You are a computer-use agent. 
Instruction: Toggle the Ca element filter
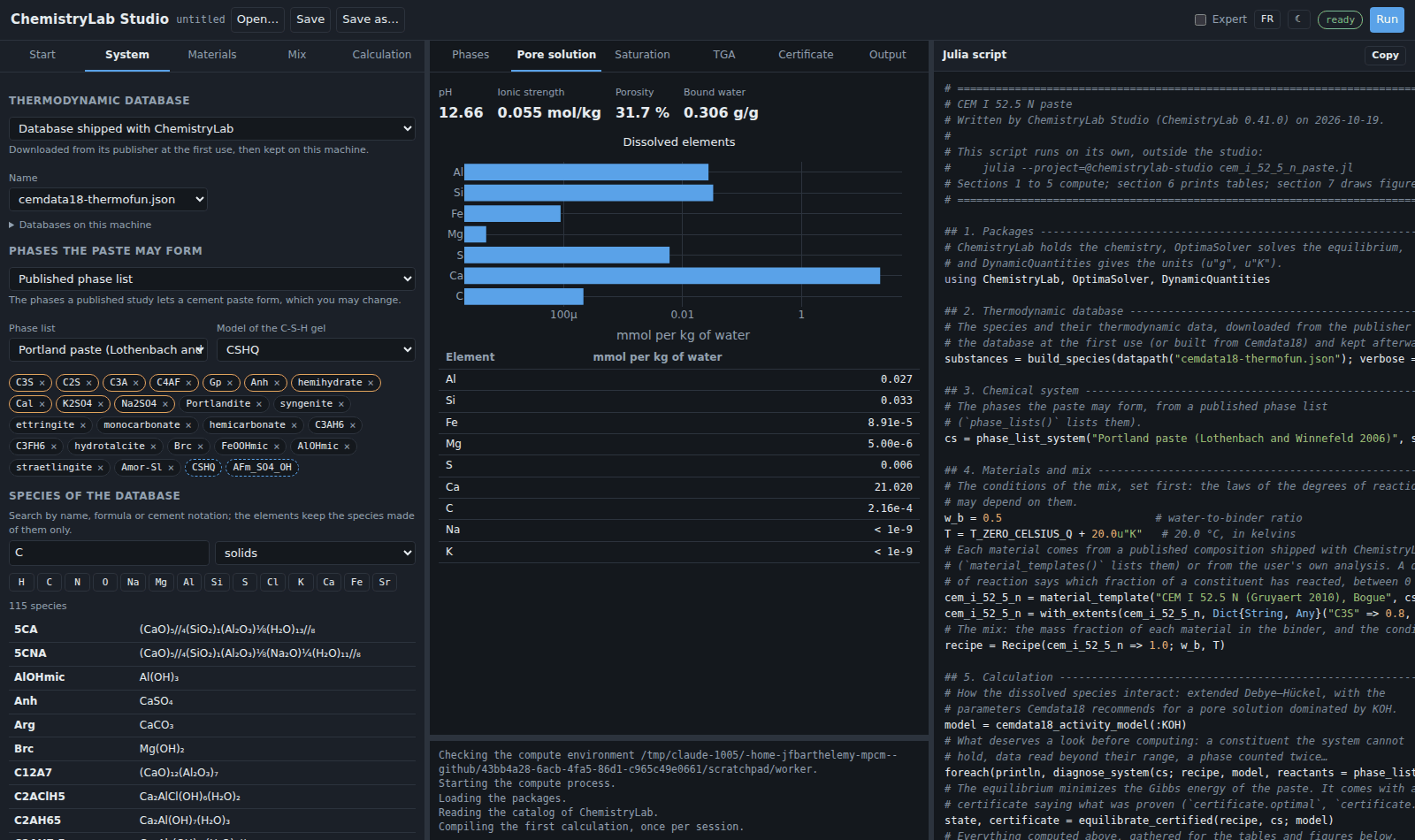[x=329, y=582]
